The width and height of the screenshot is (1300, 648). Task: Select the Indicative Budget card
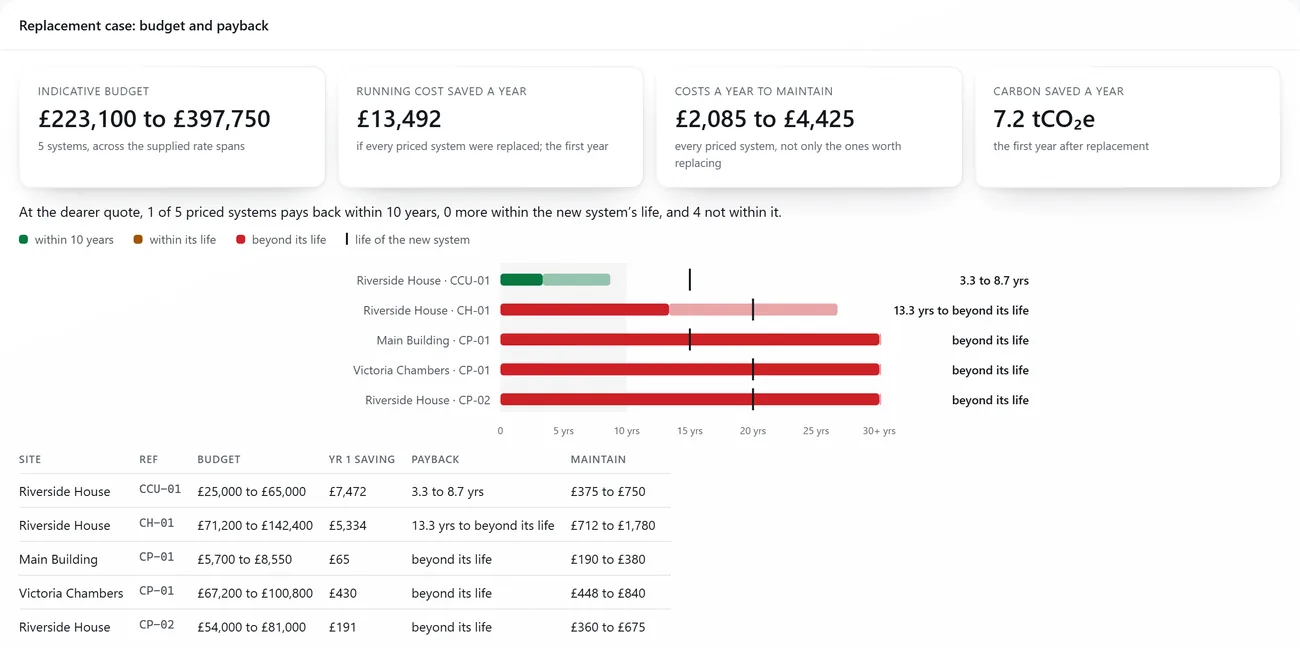click(x=172, y=127)
